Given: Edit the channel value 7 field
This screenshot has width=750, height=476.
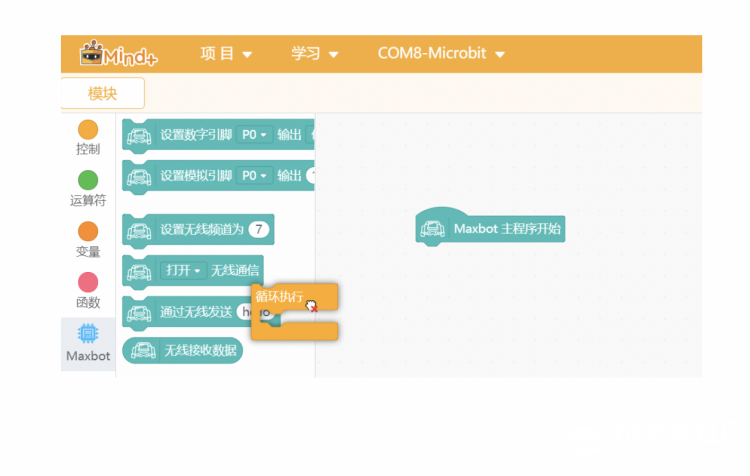Looking at the screenshot, I should point(259,230).
